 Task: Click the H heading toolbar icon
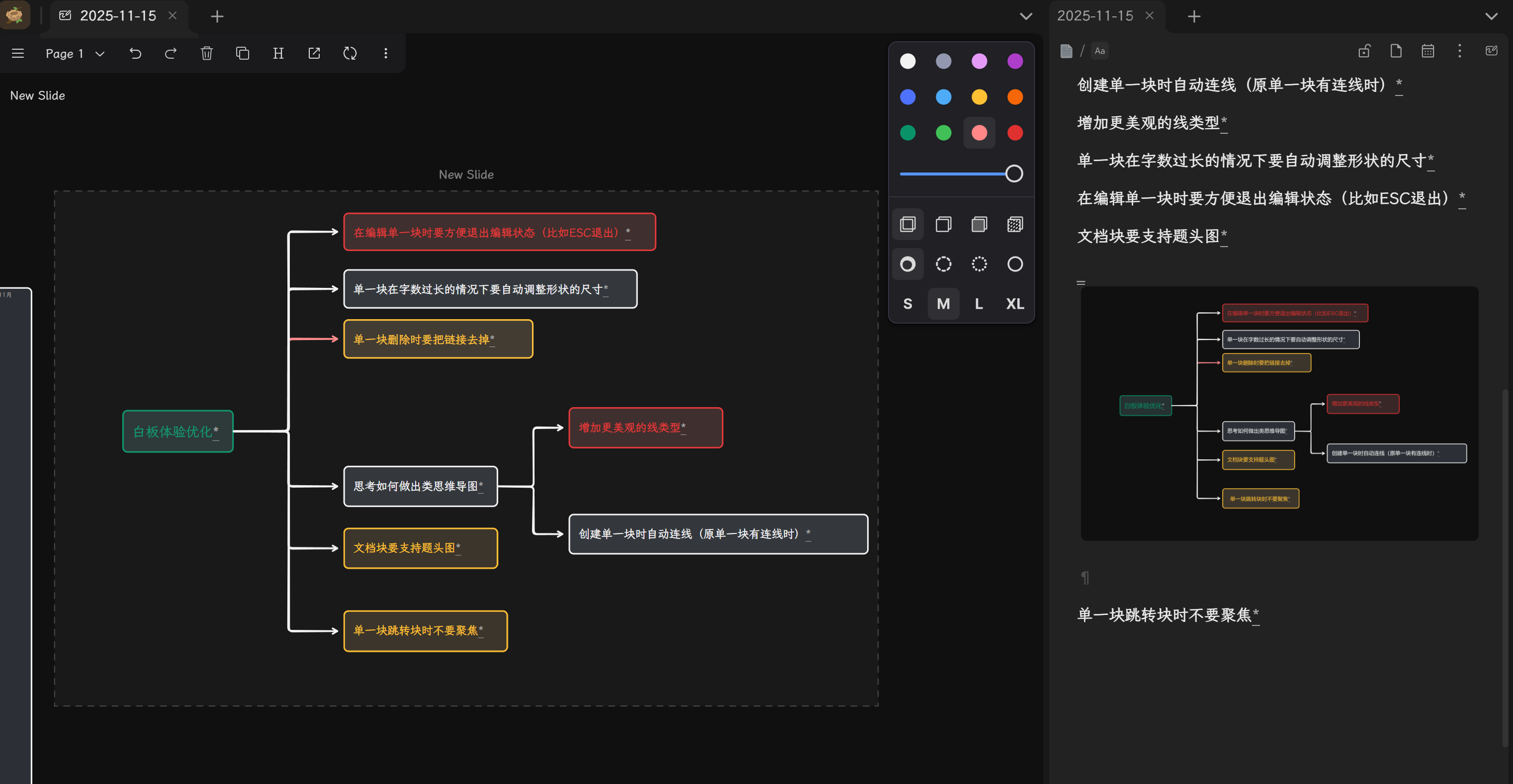tap(278, 53)
